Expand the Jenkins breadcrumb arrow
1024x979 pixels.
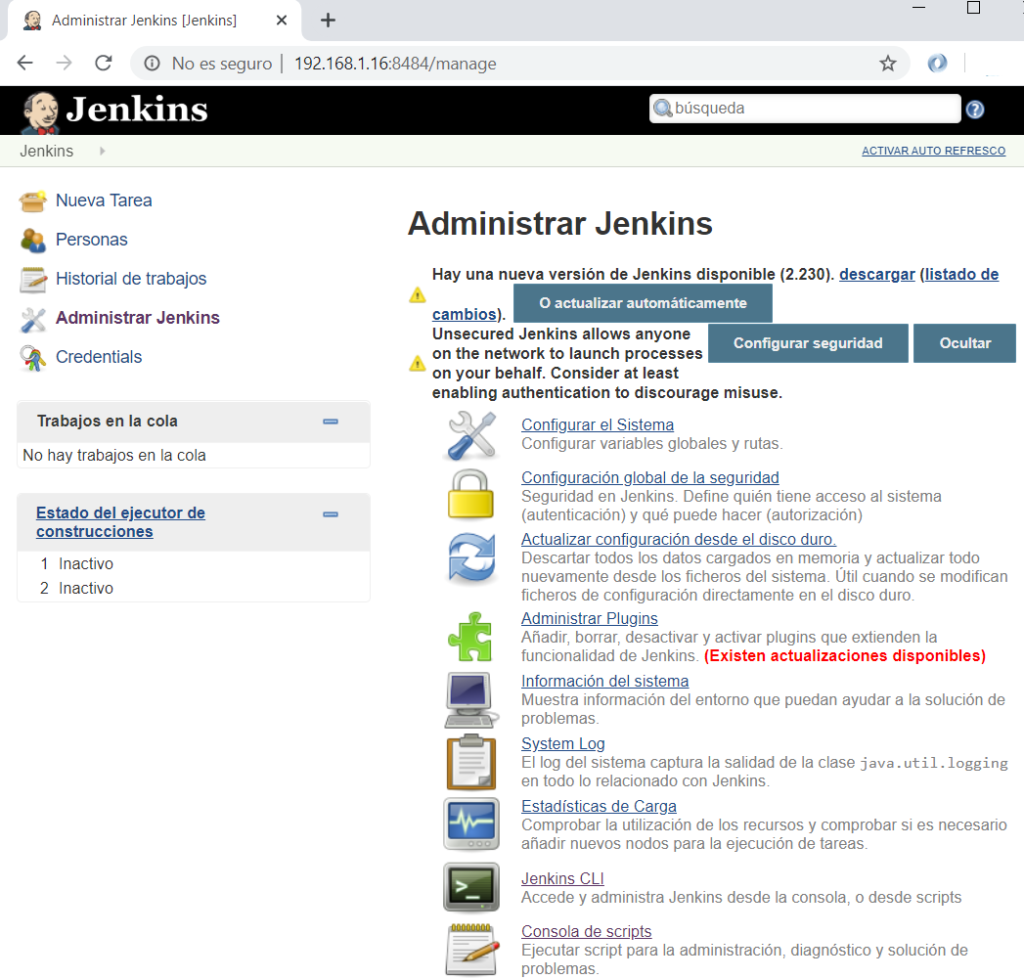tap(102, 151)
